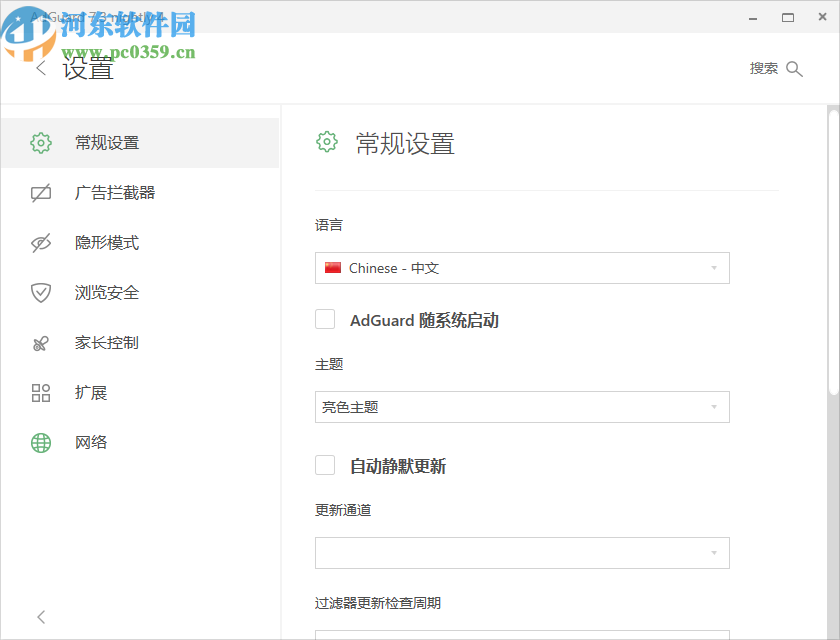Click the 搜索 search magnifier icon
840x640 pixels.
point(795,68)
